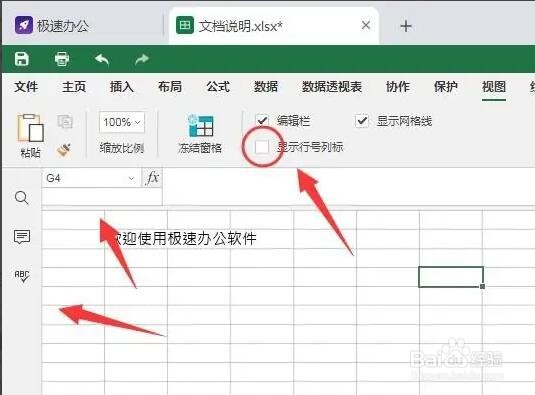Screen dimensions: 535x395
Task: Switch to the 插入 tab
Action: click(121, 87)
